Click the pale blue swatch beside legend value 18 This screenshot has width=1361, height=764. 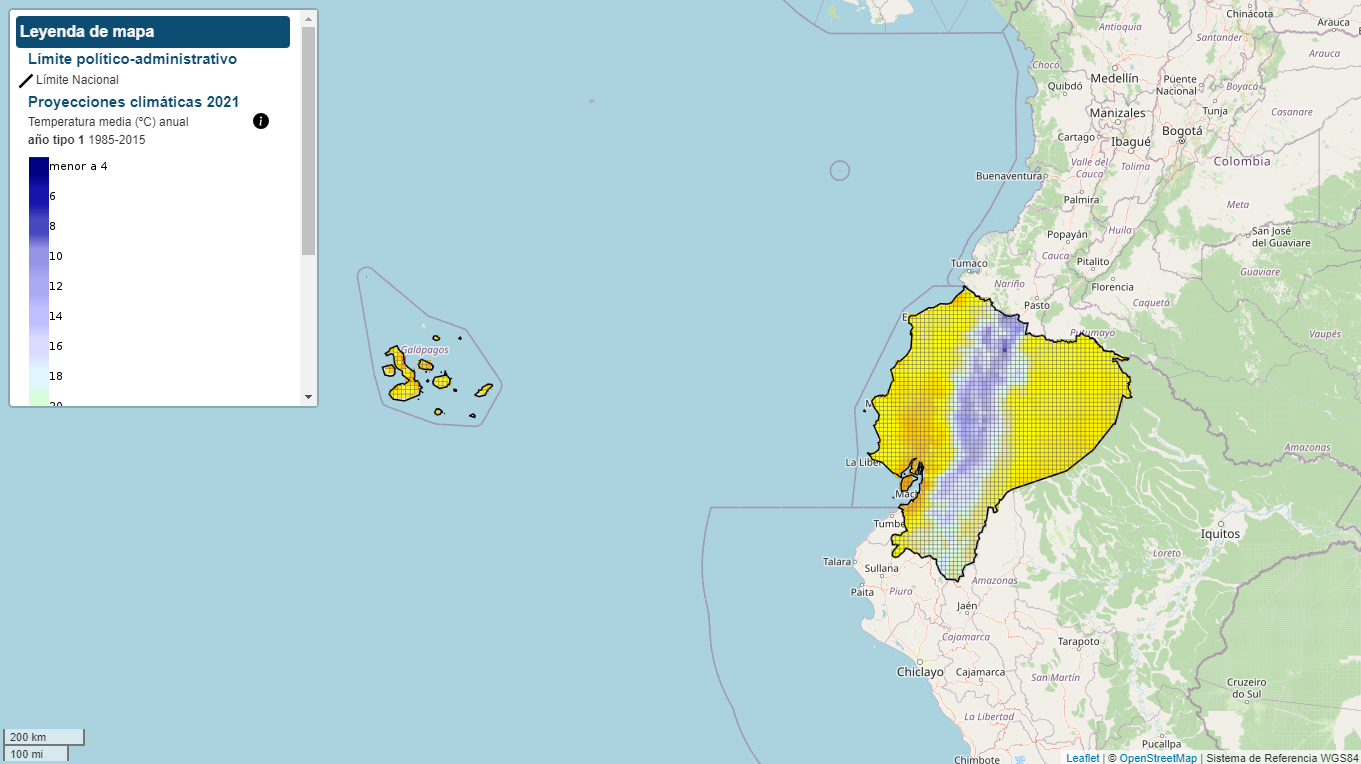pyautogui.click(x=39, y=376)
